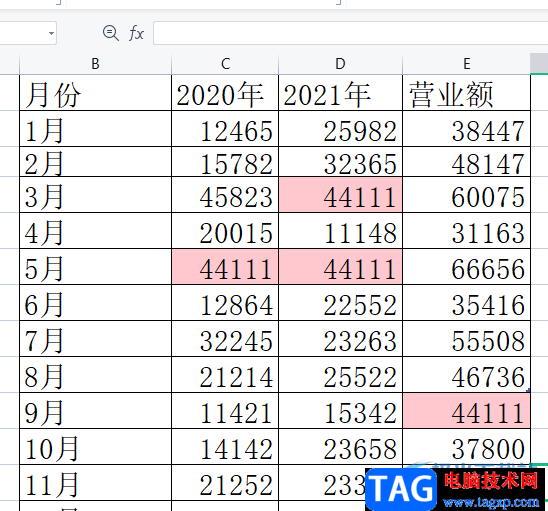The width and height of the screenshot is (548, 511).
Task: Click cell with value 20015
Action: tap(225, 231)
